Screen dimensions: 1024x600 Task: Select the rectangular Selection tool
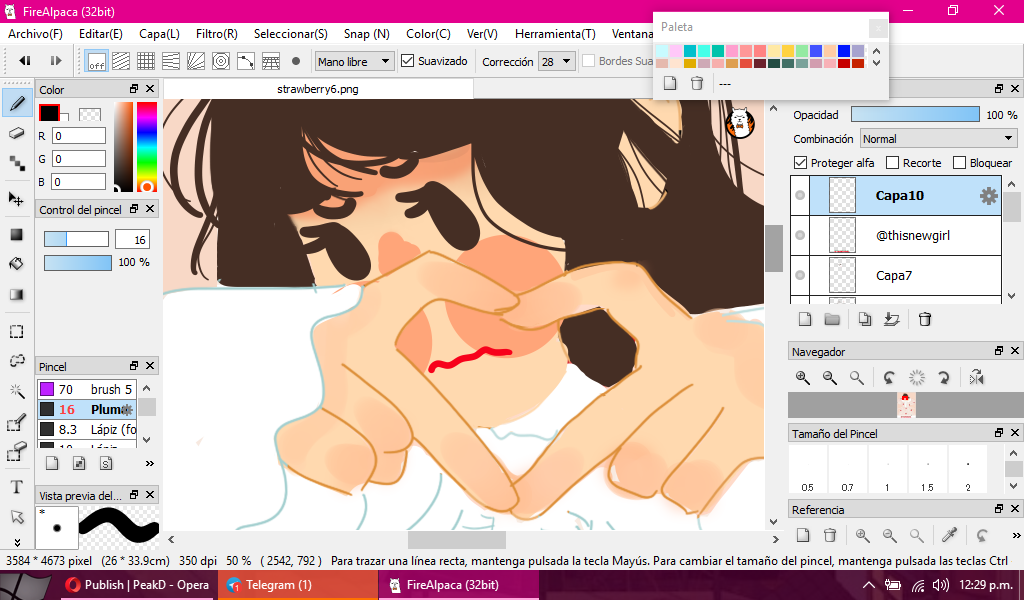tap(16, 332)
